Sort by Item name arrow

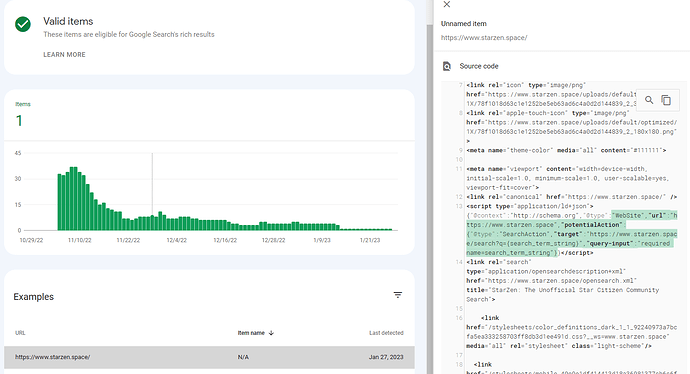click(271, 333)
